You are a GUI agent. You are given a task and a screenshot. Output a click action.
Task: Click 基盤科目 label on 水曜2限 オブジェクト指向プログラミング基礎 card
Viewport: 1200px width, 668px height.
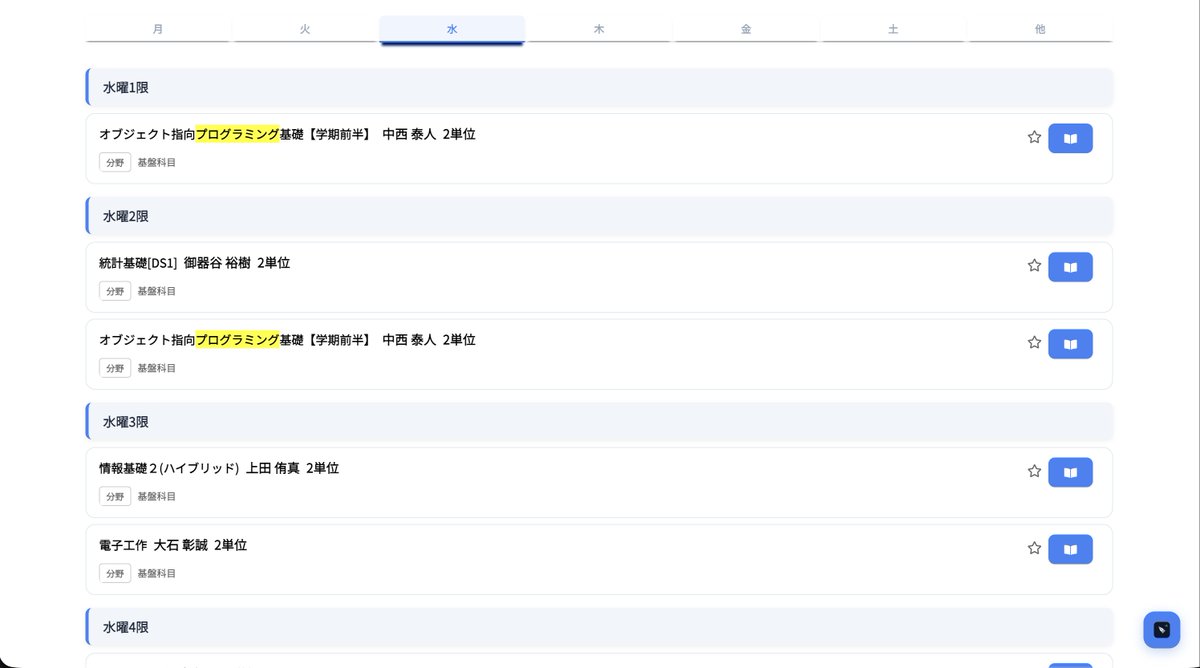tap(157, 368)
